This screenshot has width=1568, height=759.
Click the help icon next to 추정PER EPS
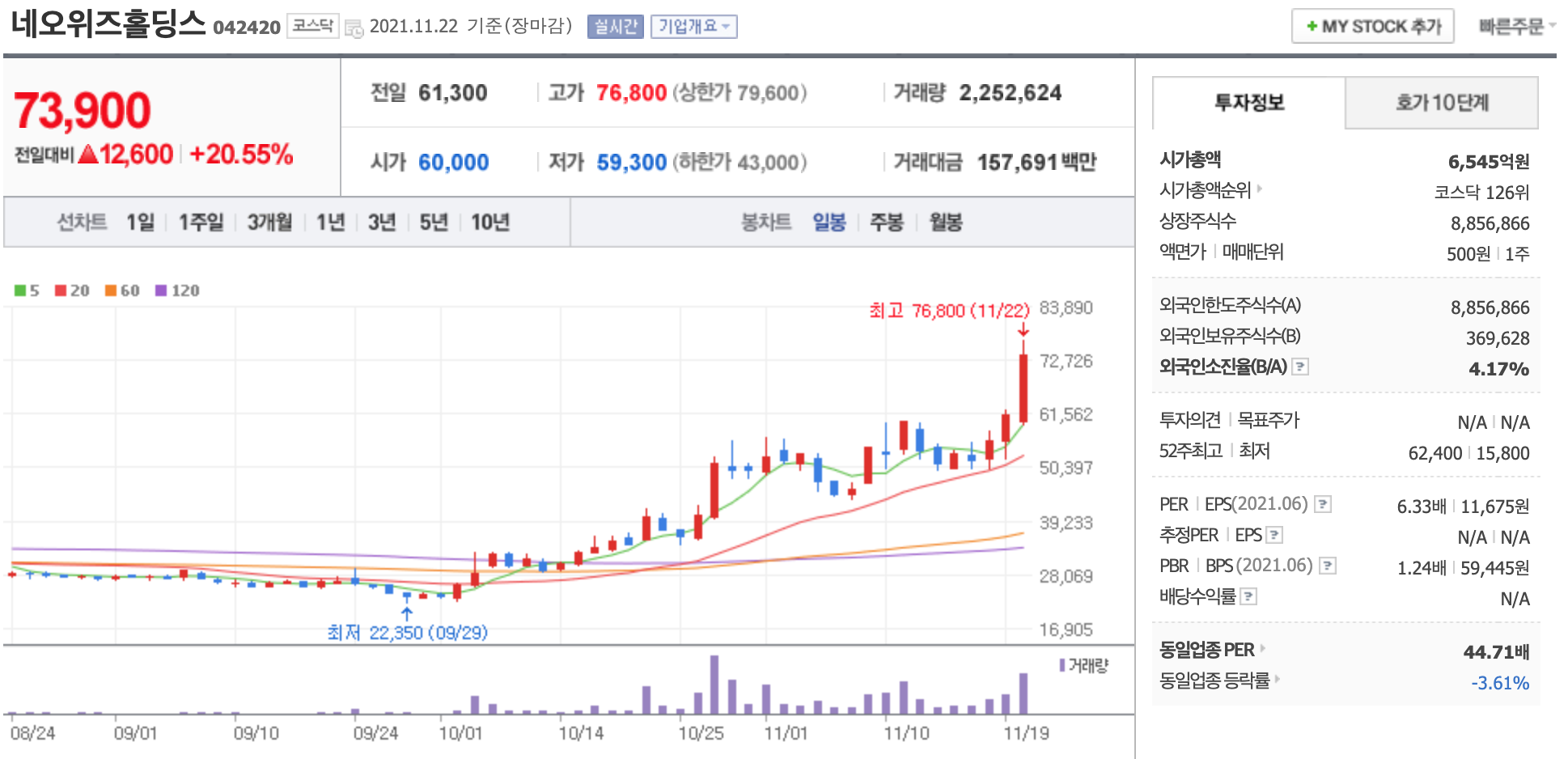(x=1274, y=535)
